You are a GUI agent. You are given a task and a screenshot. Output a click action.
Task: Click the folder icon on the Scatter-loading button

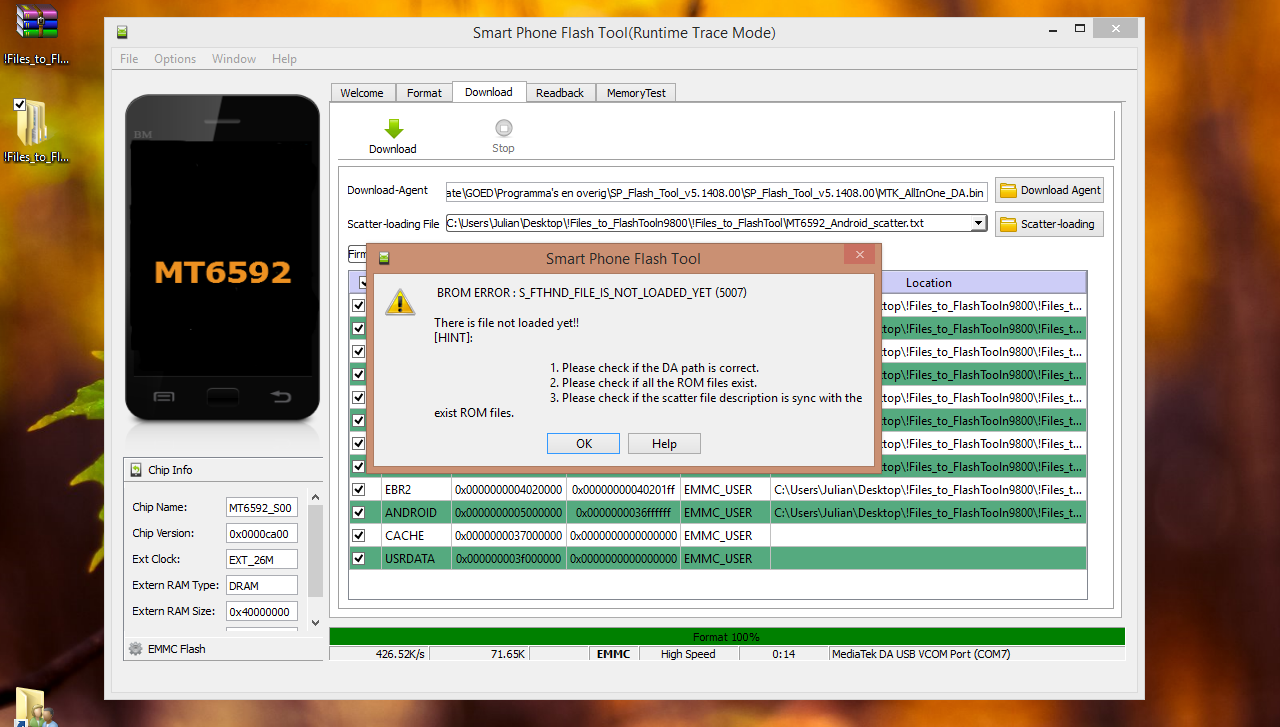point(1008,224)
